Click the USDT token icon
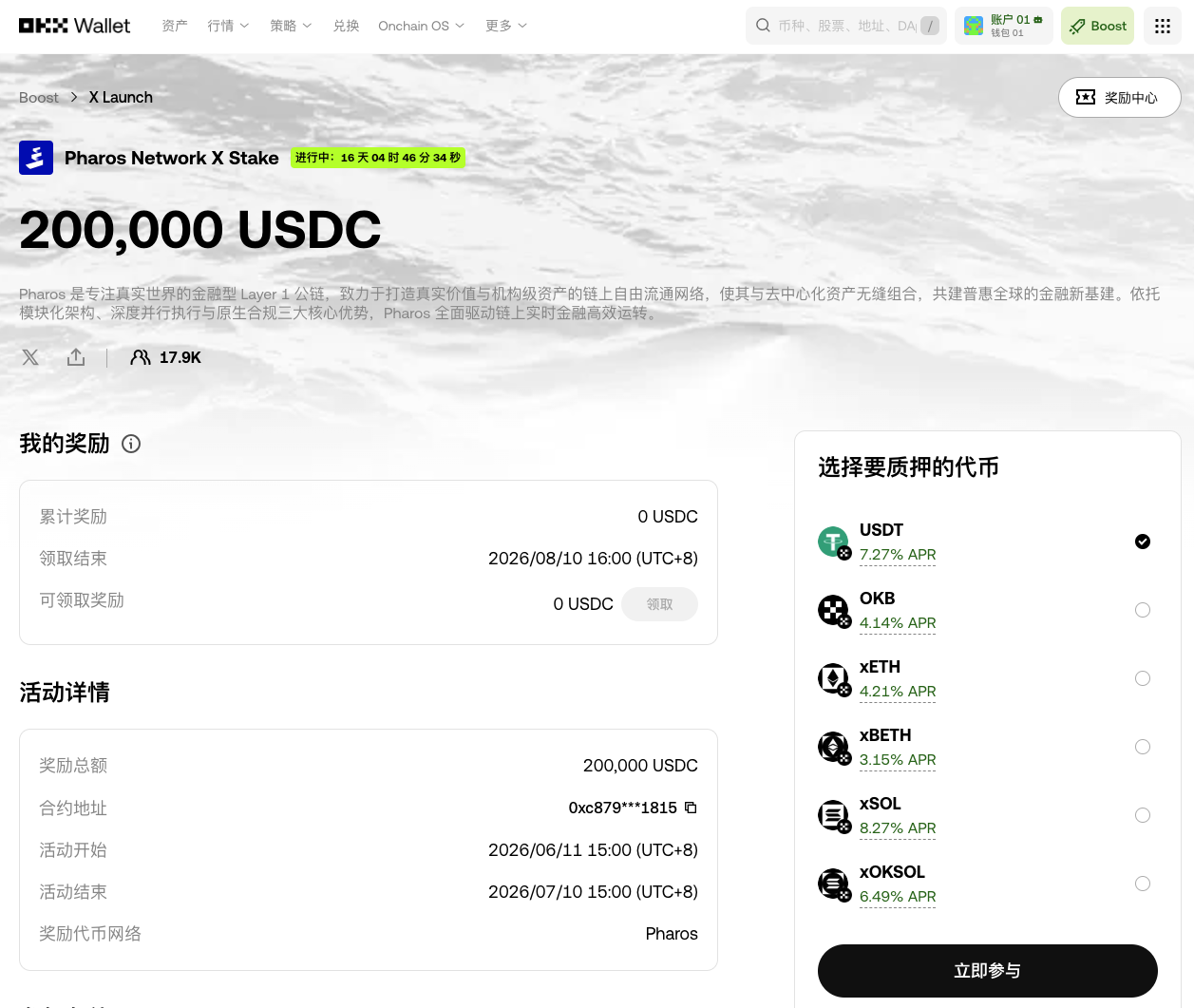Screen dimensions: 1194x1008 tap(834, 542)
